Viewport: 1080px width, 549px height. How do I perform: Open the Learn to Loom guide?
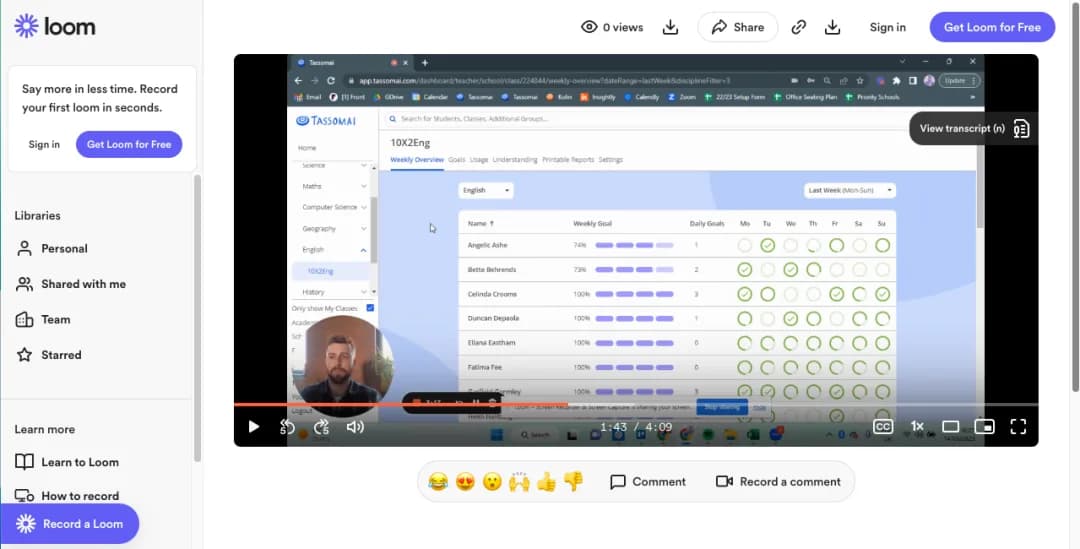click(x=67, y=462)
